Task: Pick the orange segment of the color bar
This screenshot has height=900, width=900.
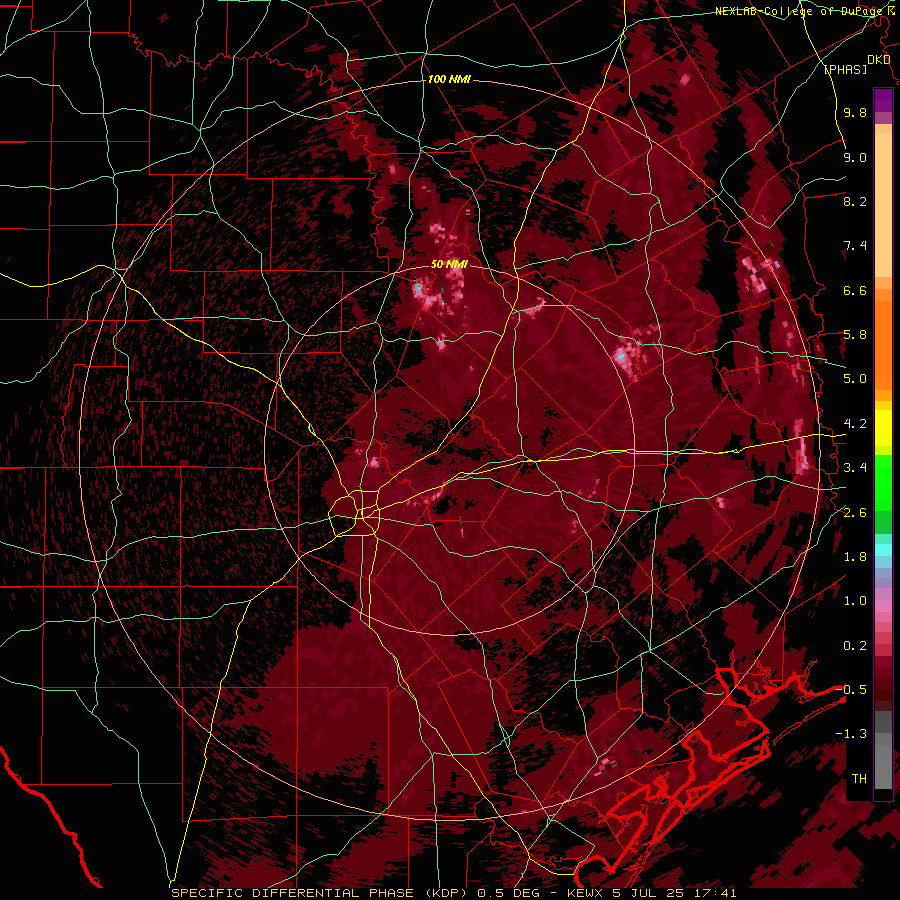Action: pos(883,344)
